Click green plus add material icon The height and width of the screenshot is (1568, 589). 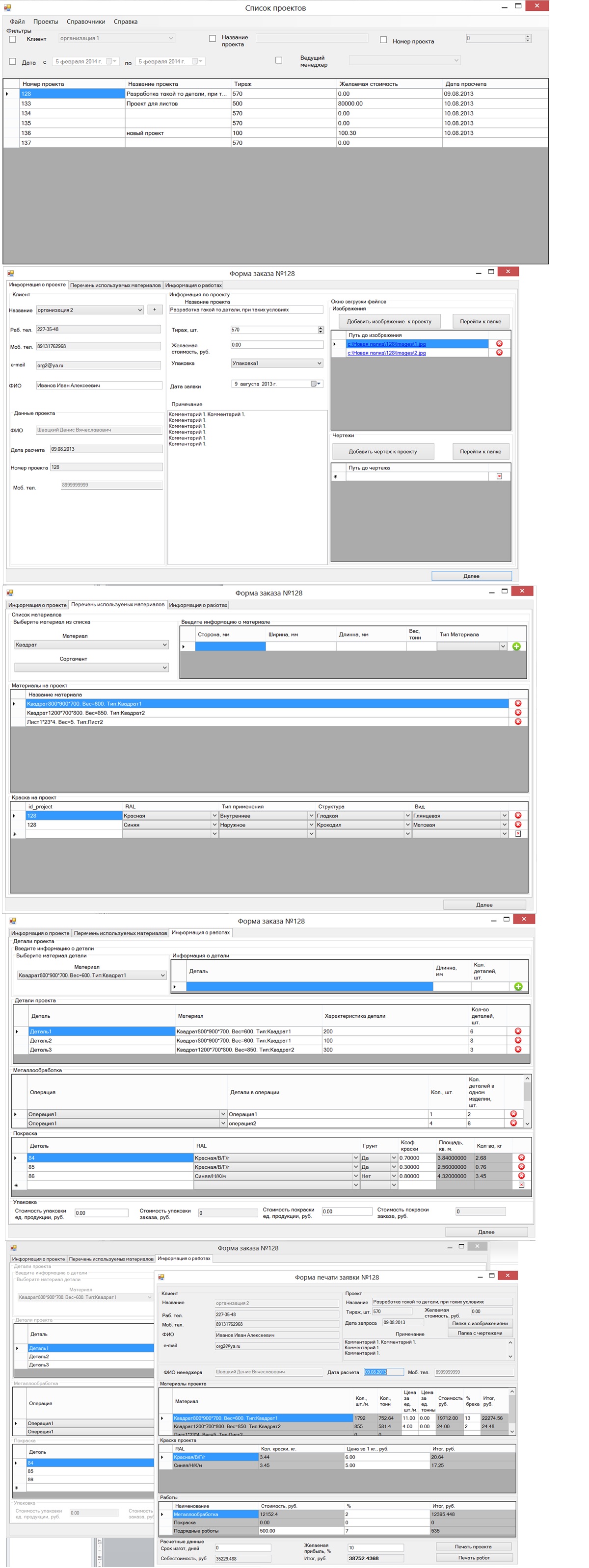click(516, 646)
